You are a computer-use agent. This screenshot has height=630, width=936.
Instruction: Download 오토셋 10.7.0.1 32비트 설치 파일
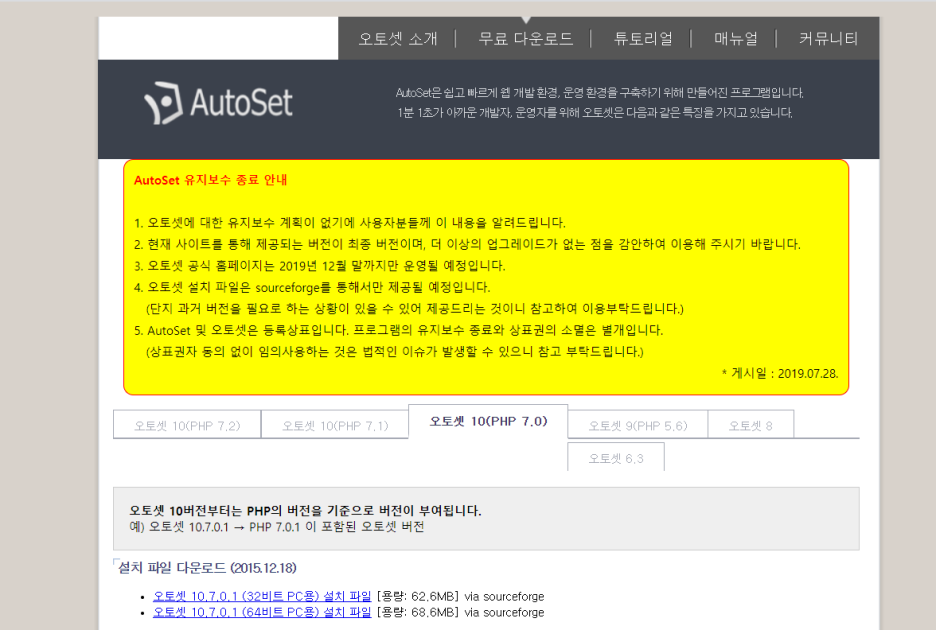pyautogui.click(x=262, y=596)
